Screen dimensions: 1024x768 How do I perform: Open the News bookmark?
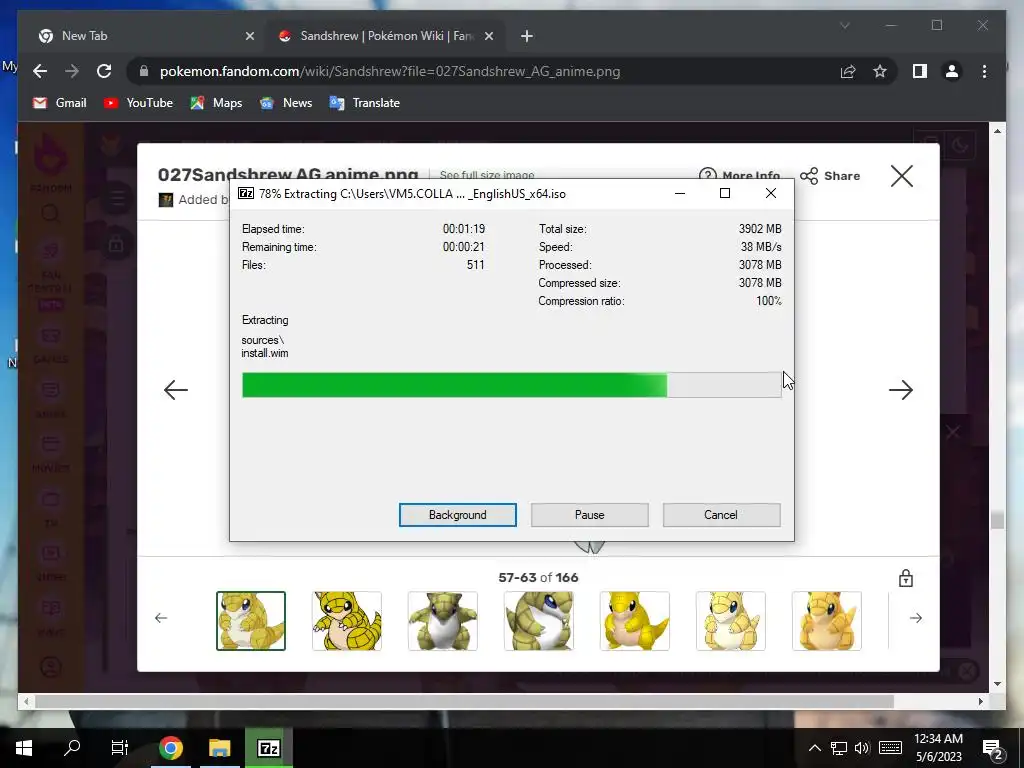285,103
